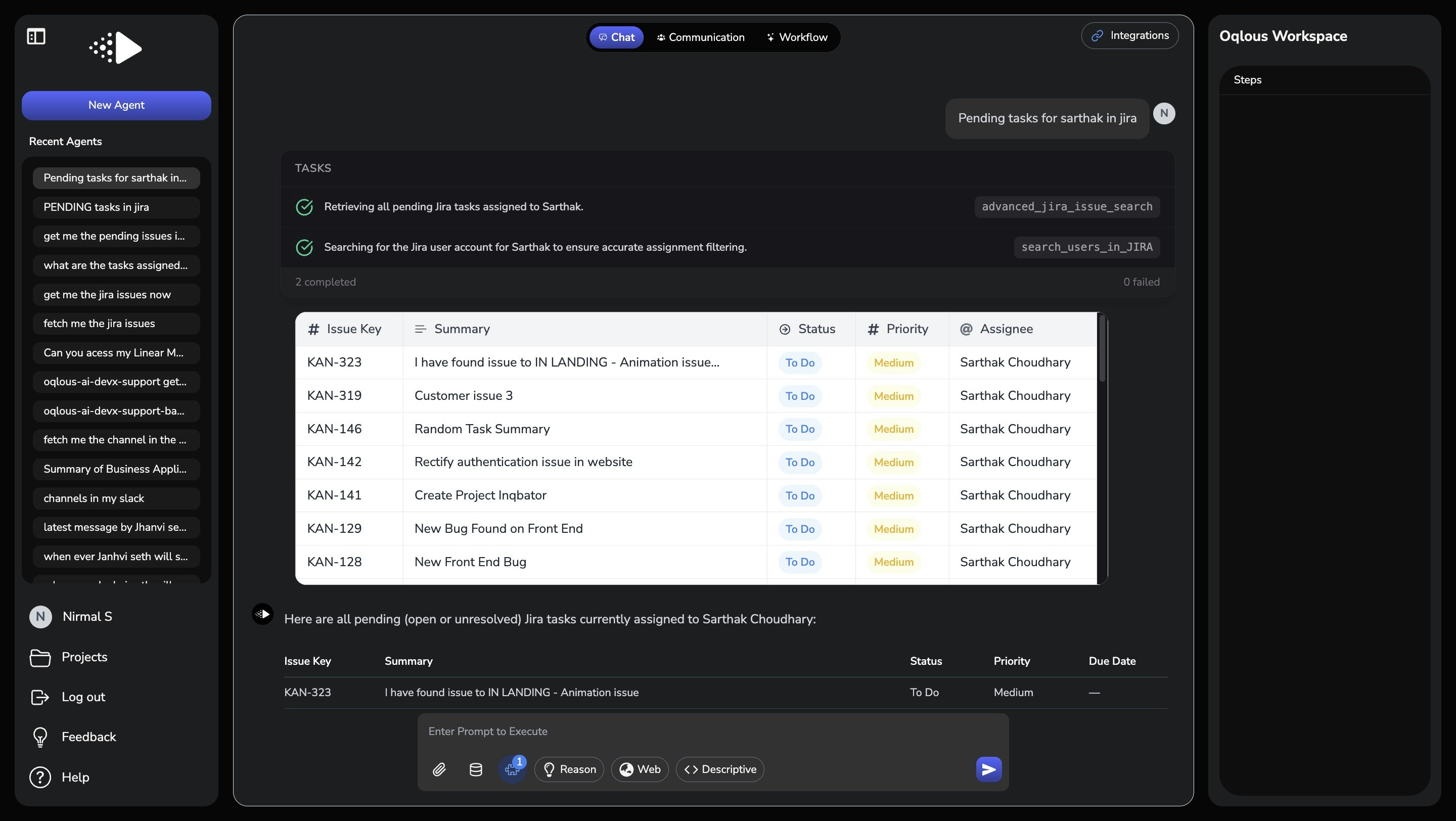The width and height of the screenshot is (1456, 821).
Task: Open recent agent 'fetch me the jira issues'
Action: [116, 324]
